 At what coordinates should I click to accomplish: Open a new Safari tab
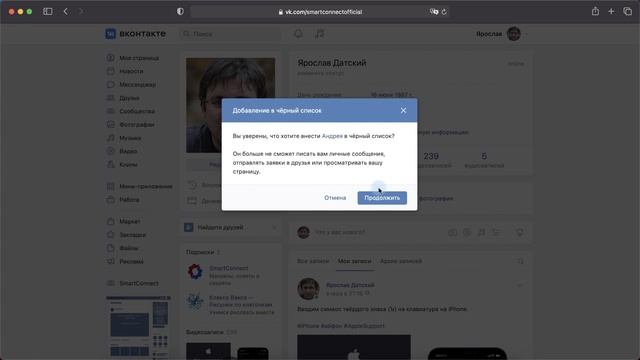(611, 11)
